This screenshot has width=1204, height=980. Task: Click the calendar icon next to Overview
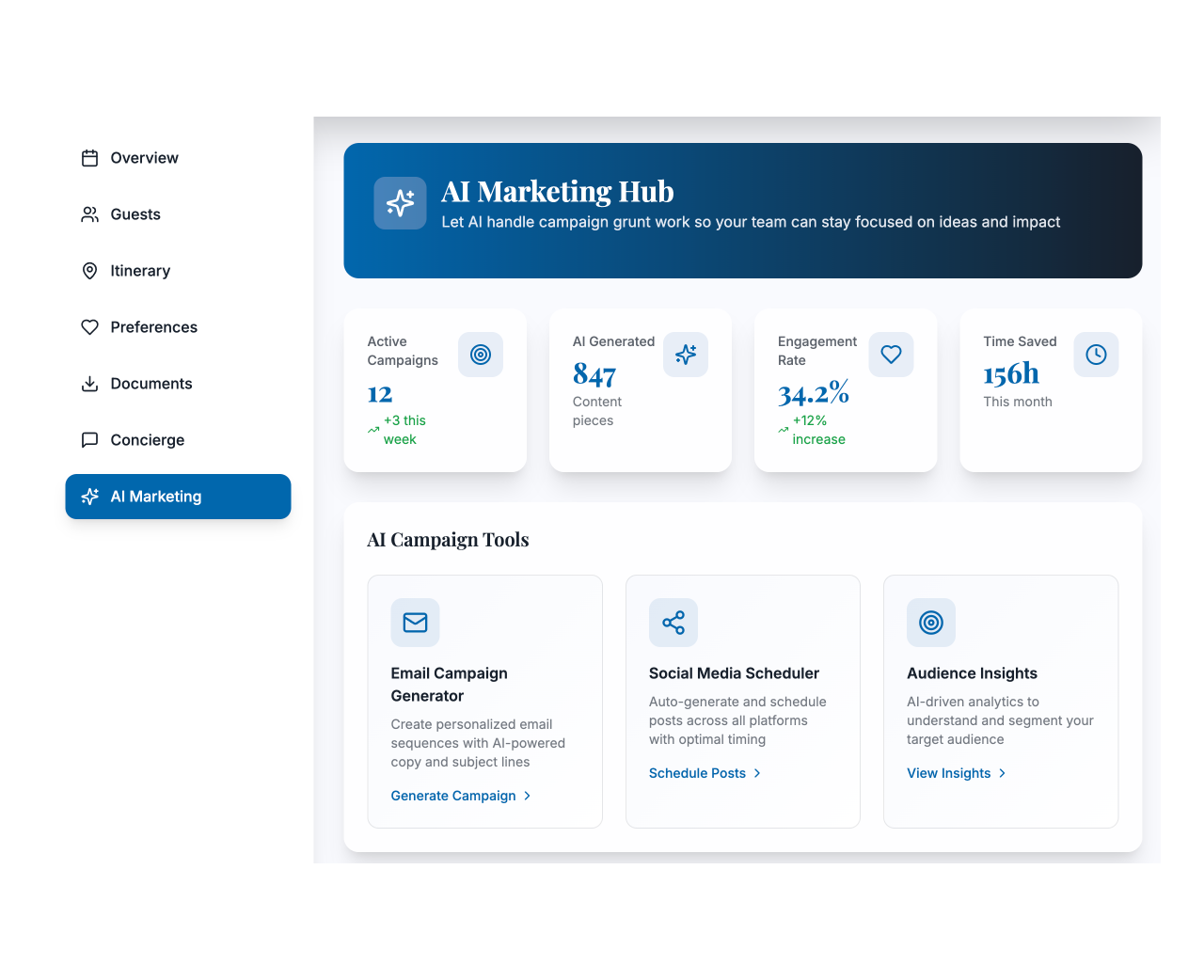click(x=89, y=158)
